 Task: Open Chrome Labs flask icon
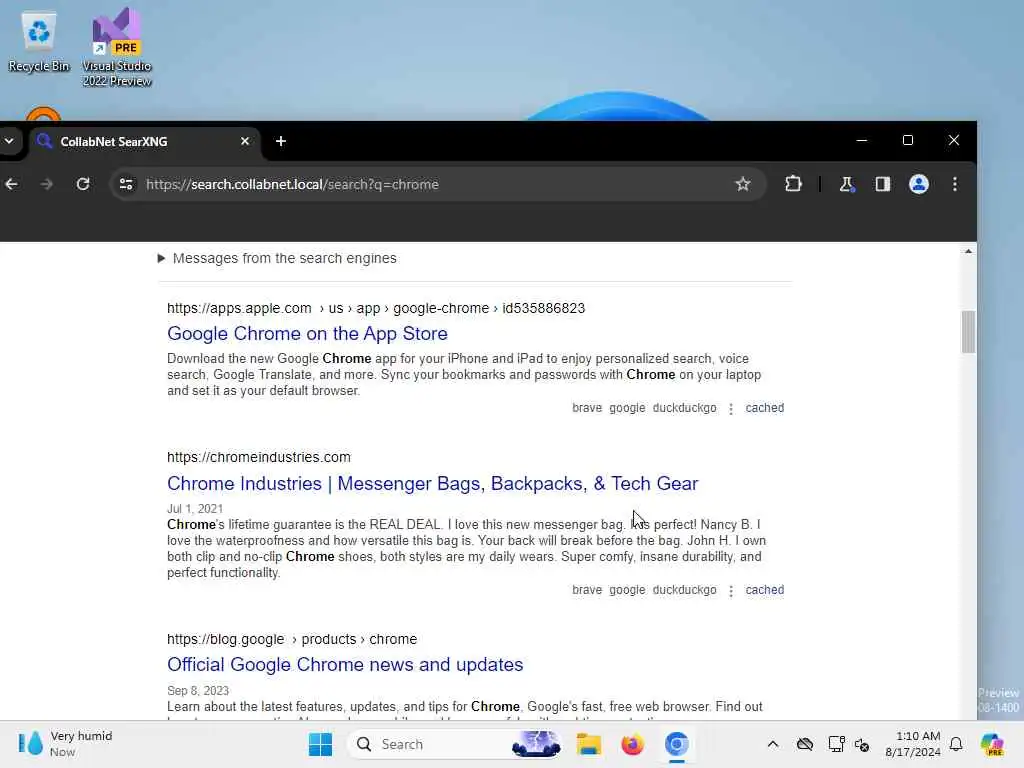846,184
